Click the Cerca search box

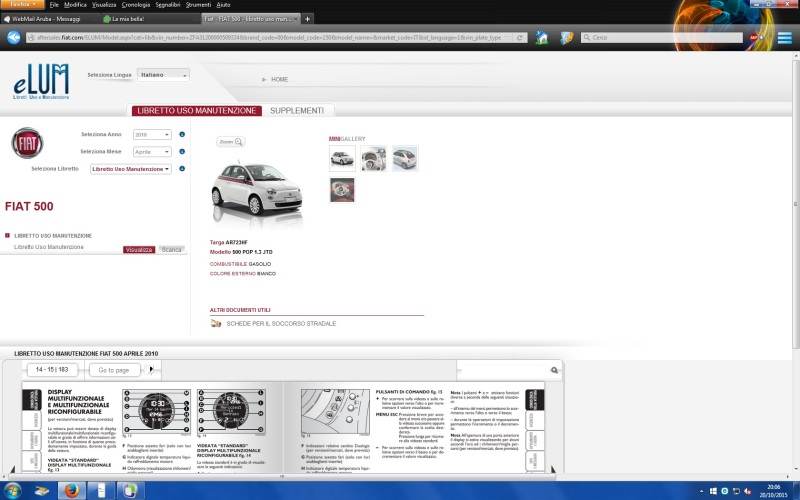point(662,38)
